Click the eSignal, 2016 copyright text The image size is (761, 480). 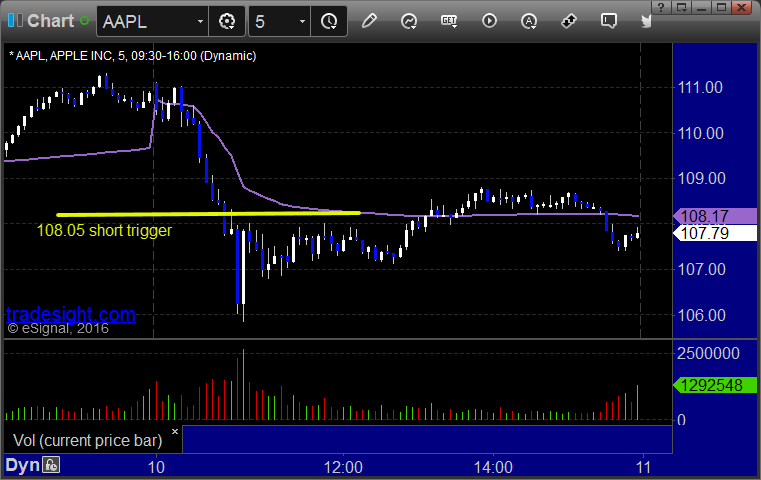click(58, 329)
